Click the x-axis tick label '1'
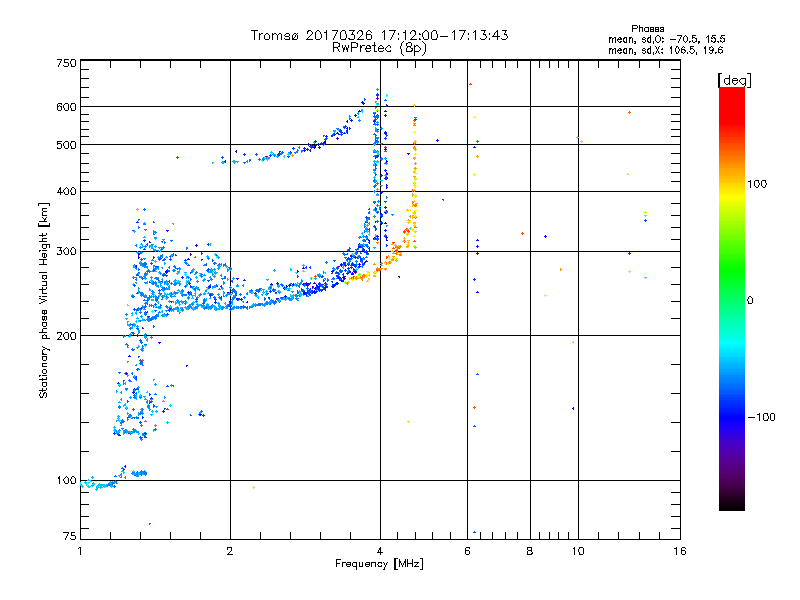 (x=80, y=551)
